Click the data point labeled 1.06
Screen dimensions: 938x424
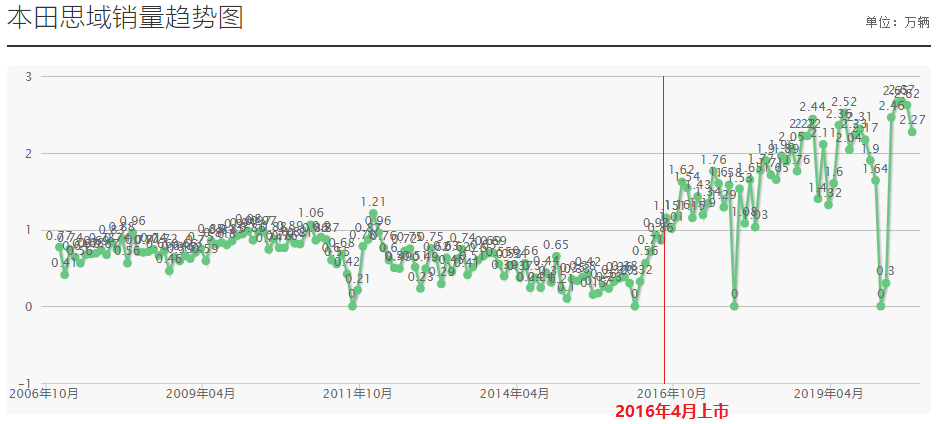(x=310, y=225)
